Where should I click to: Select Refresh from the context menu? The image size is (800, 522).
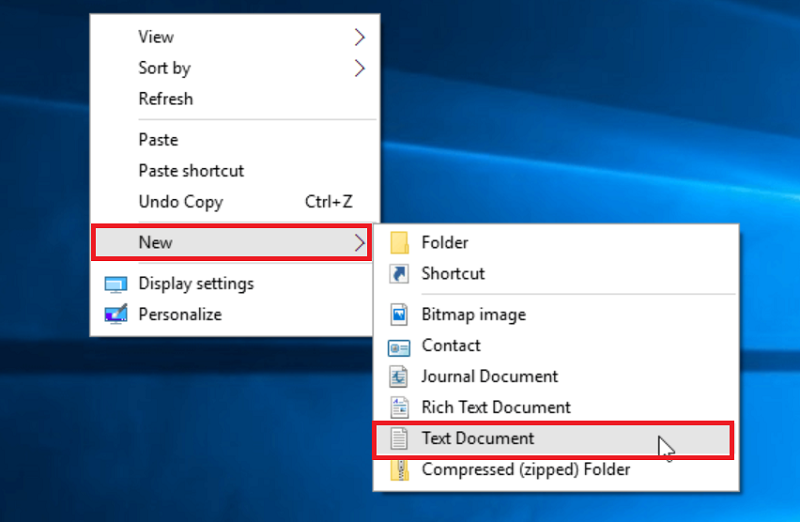166,99
